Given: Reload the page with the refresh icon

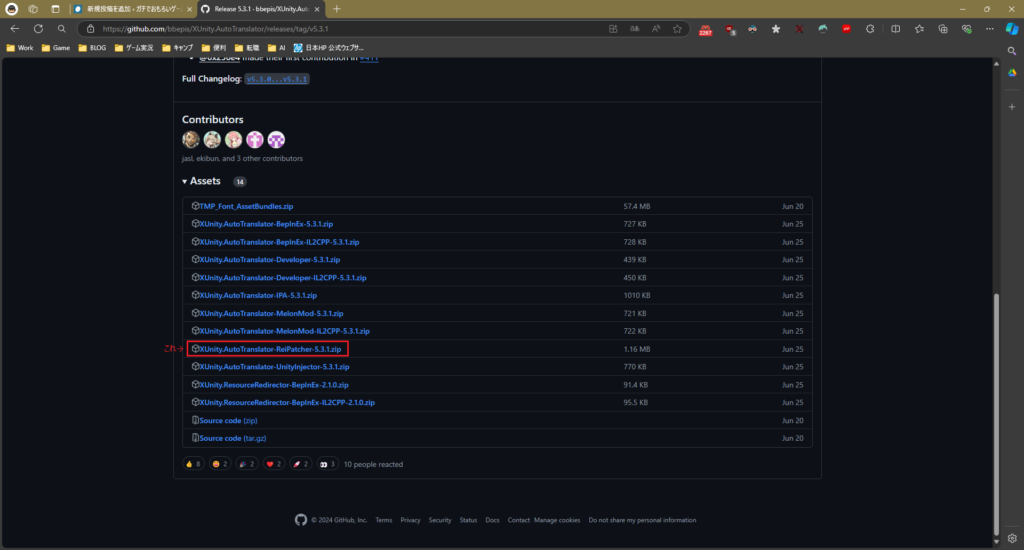Looking at the screenshot, I should [x=39, y=29].
